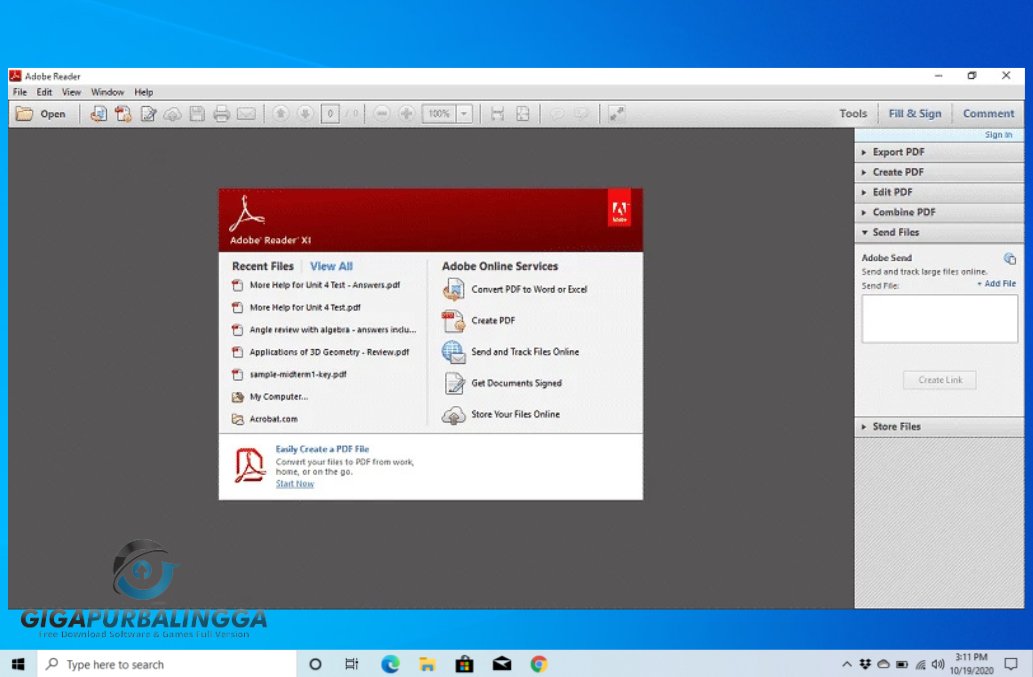This screenshot has height=677, width=1033.
Task: Open Microsoft Edge from the taskbar
Action: coord(389,663)
